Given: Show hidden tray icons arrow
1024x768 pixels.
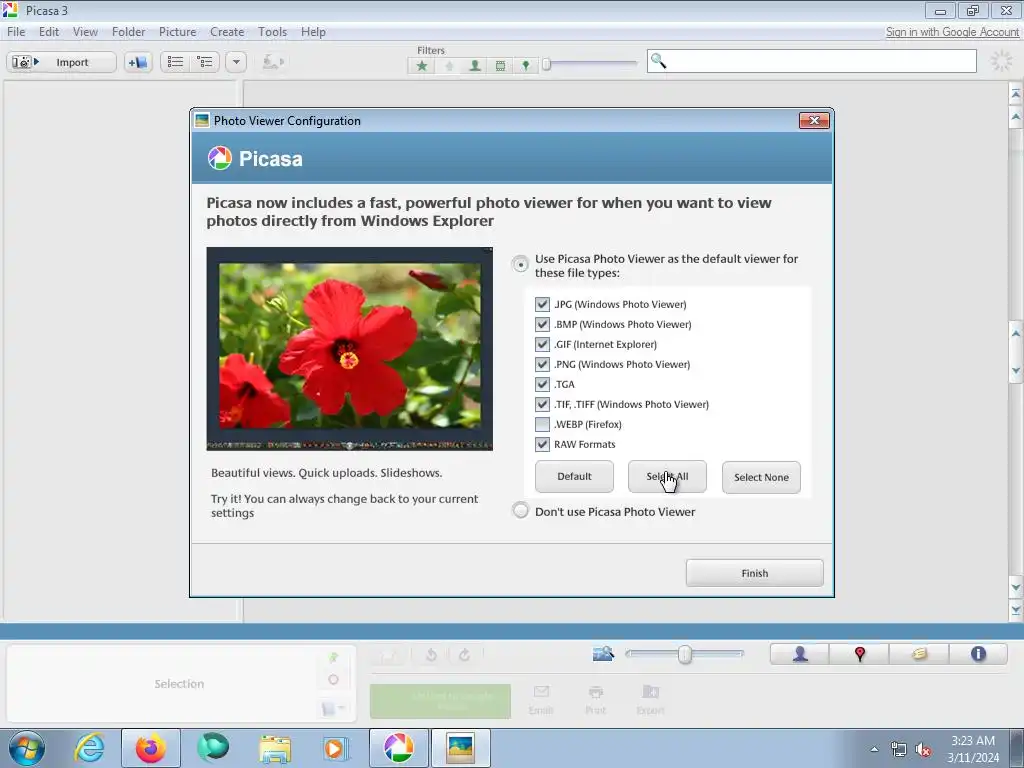Looking at the screenshot, I should click(x=874, y=749).
